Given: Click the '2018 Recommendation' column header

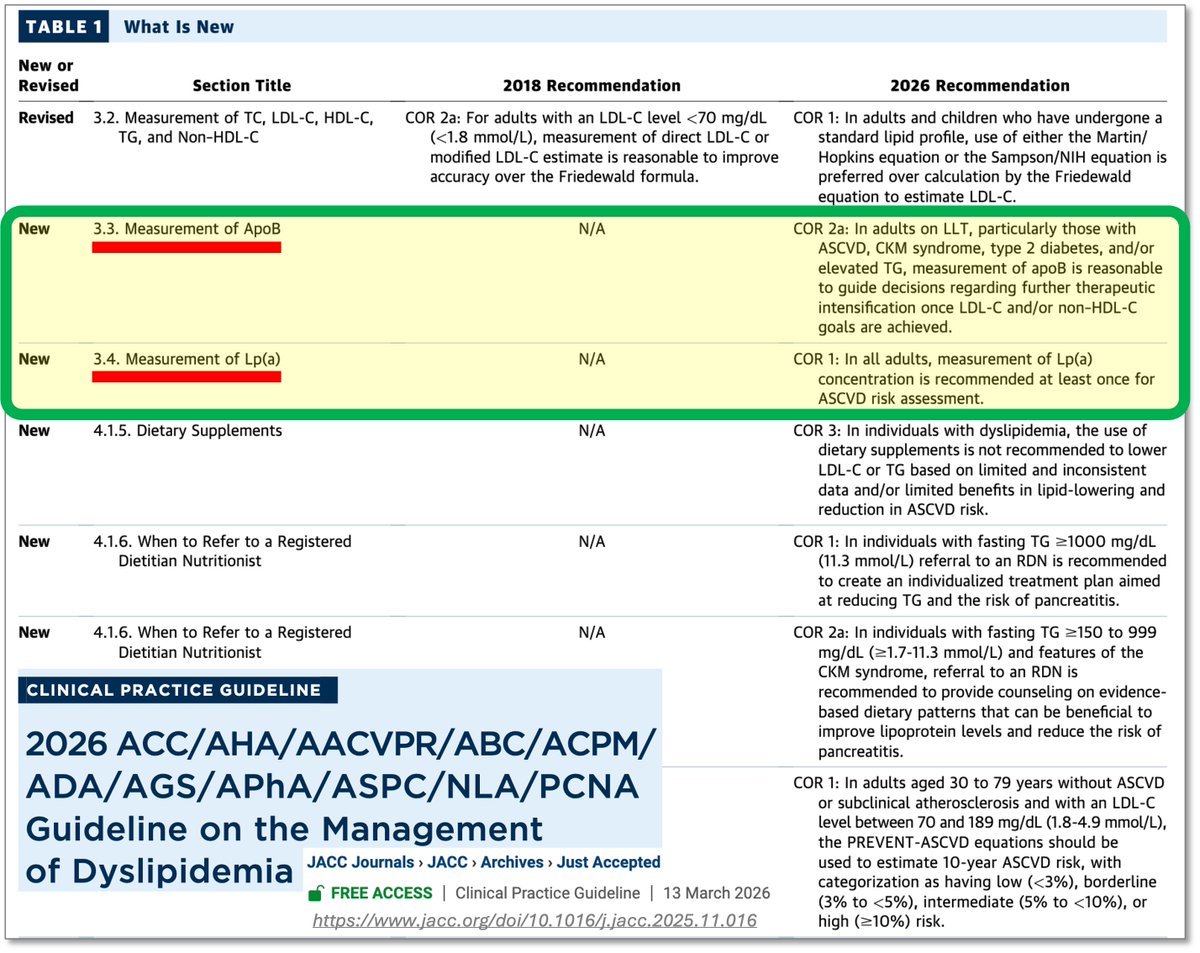Looking at the screenshot, I should (591, 86).
